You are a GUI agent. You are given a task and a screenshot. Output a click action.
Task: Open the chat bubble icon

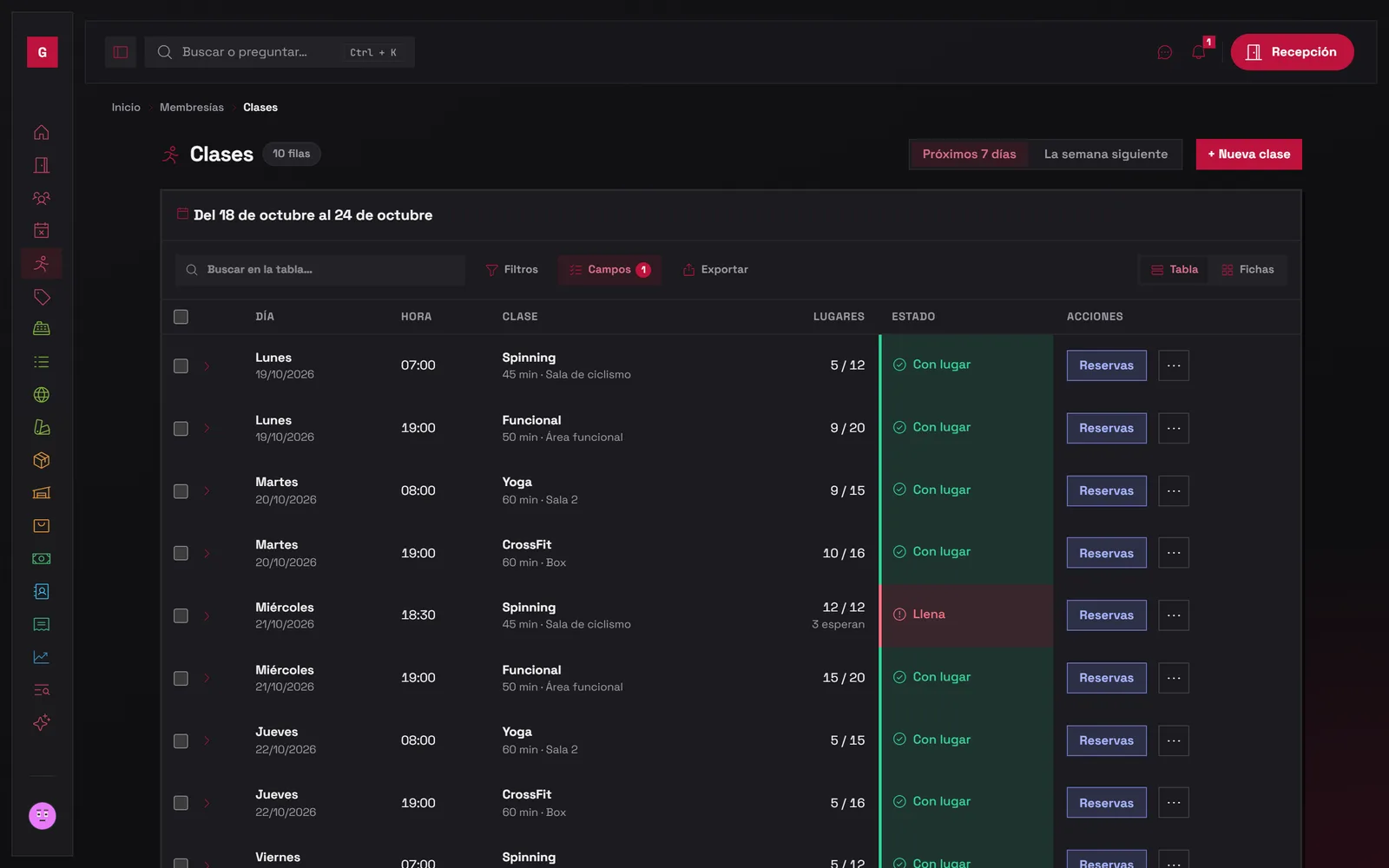point(1165,52)
